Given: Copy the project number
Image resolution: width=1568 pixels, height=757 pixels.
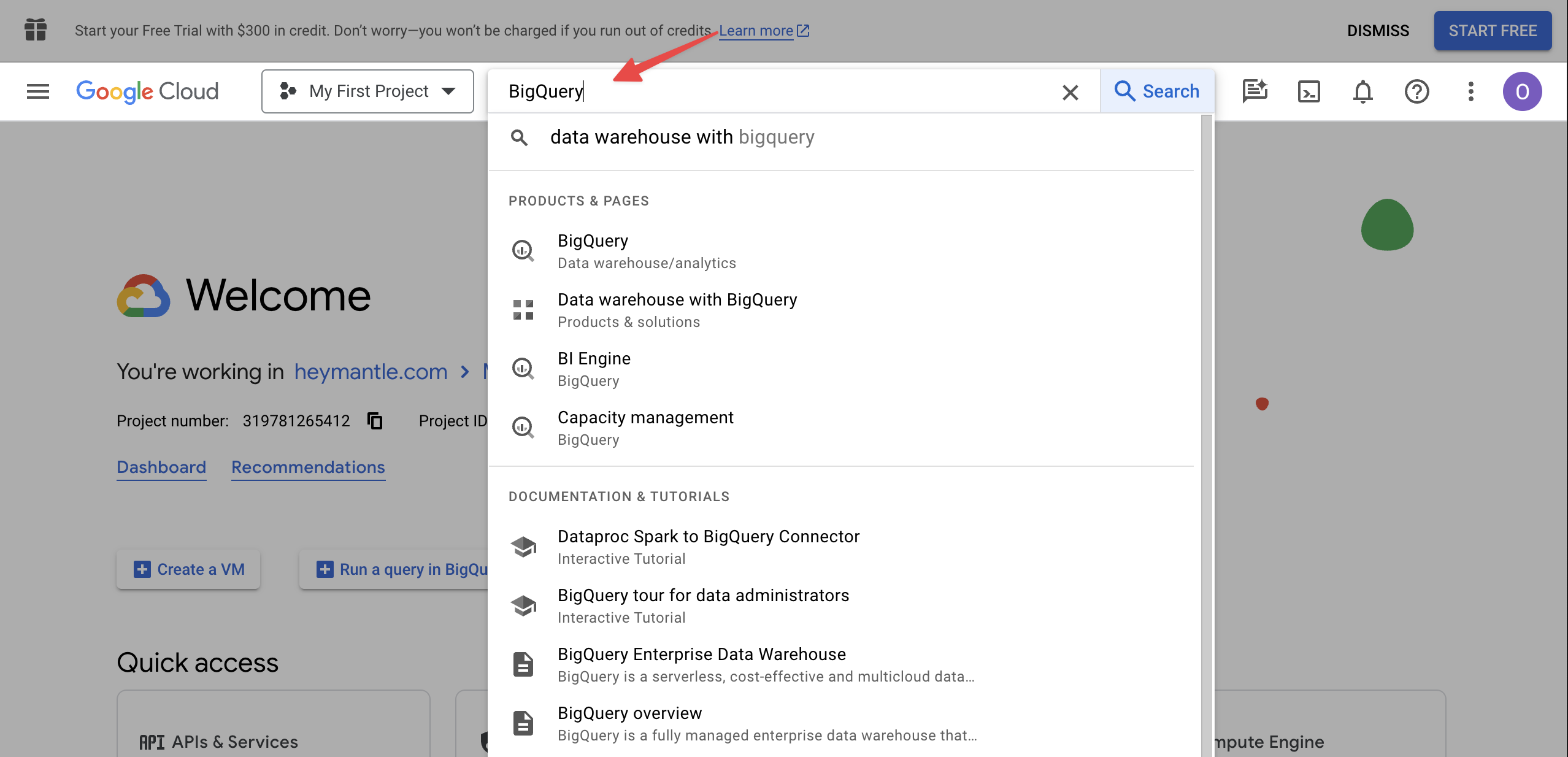Looking at the screenshot, I should (375, 421).
